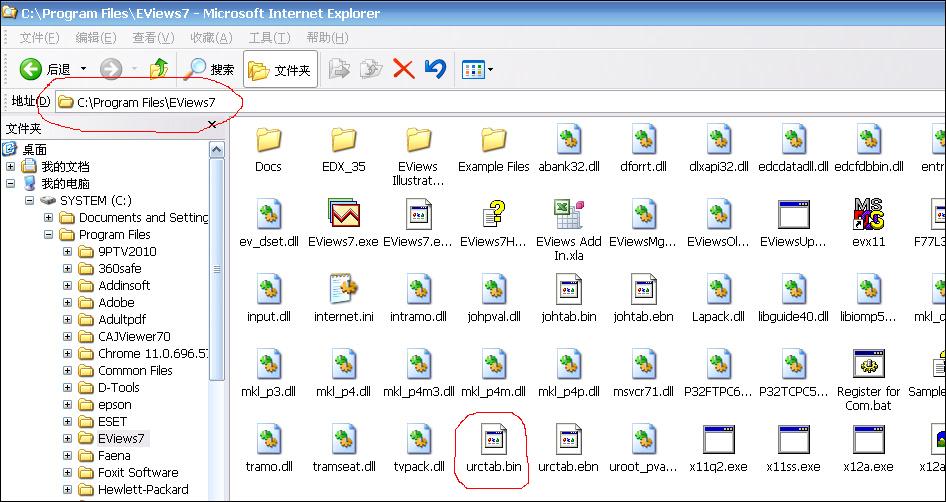Click the address bar path field

click(501, 103)
